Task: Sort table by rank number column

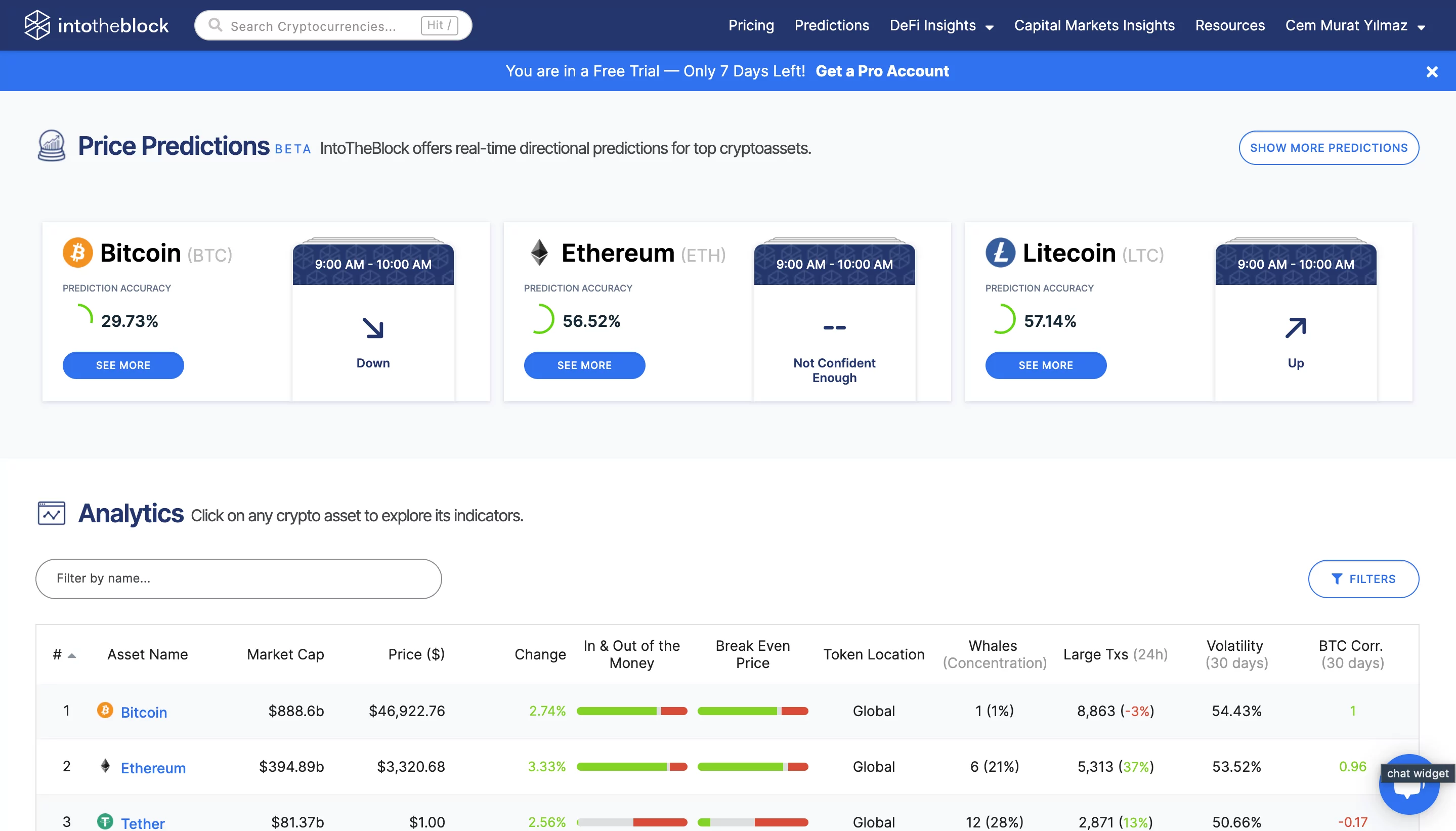Action: click(64, 654)
